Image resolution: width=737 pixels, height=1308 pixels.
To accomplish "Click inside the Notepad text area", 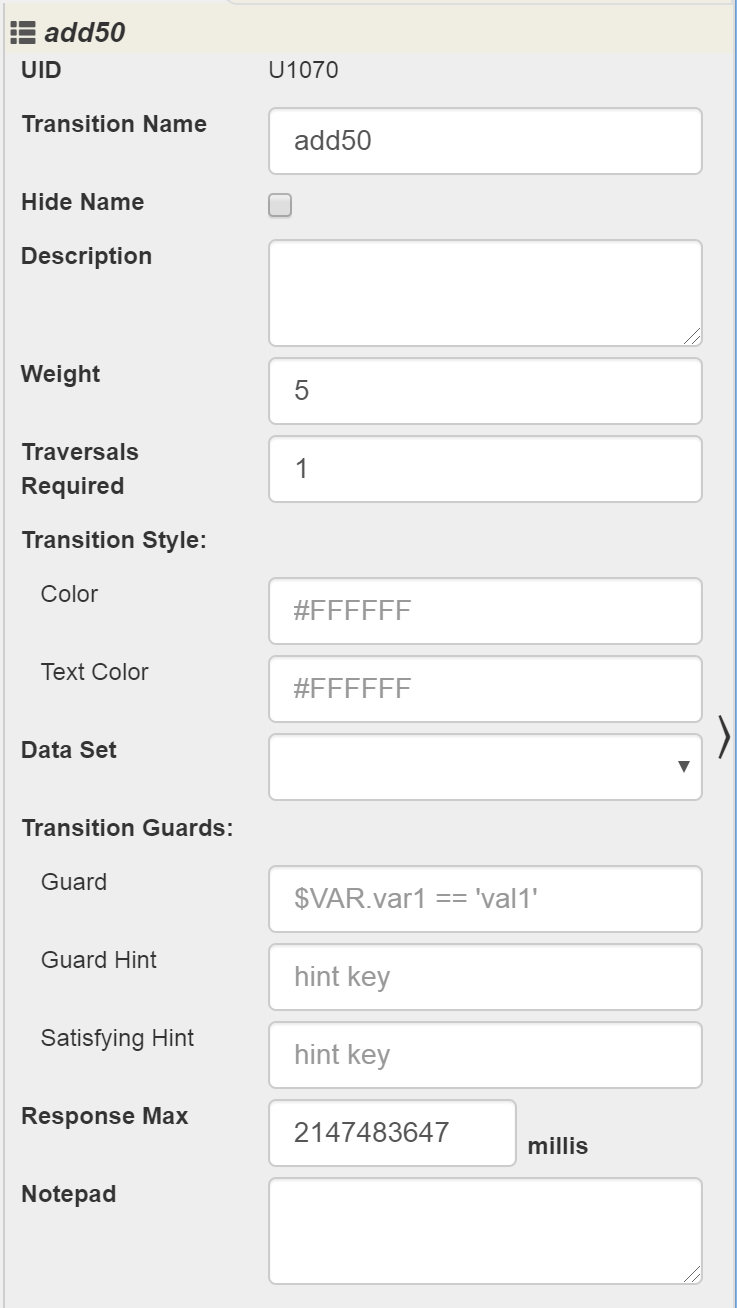I will (x=485, y=1231).
